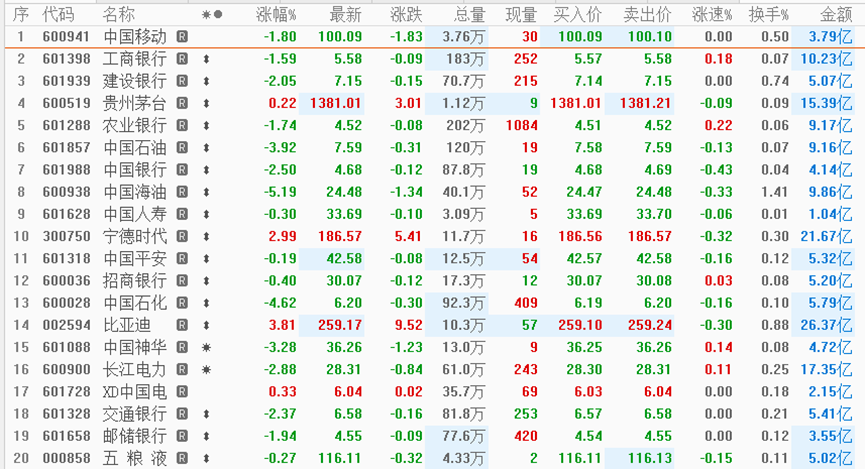Sort by the 涨速% column header

[x=712, y=14]
